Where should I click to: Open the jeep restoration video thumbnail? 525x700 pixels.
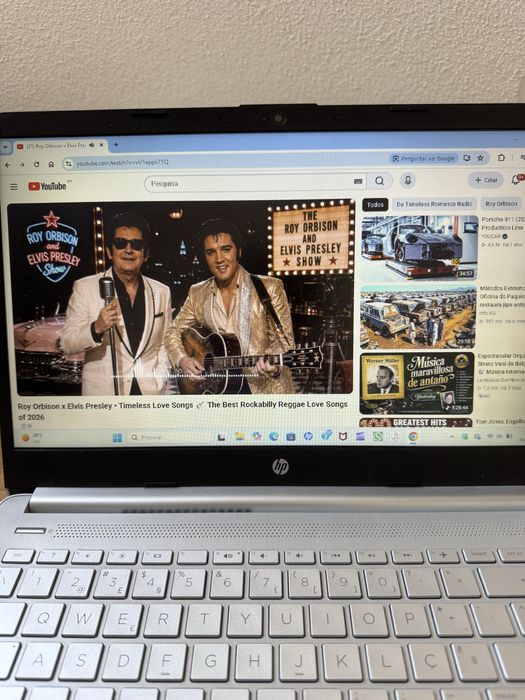point(418,317)
